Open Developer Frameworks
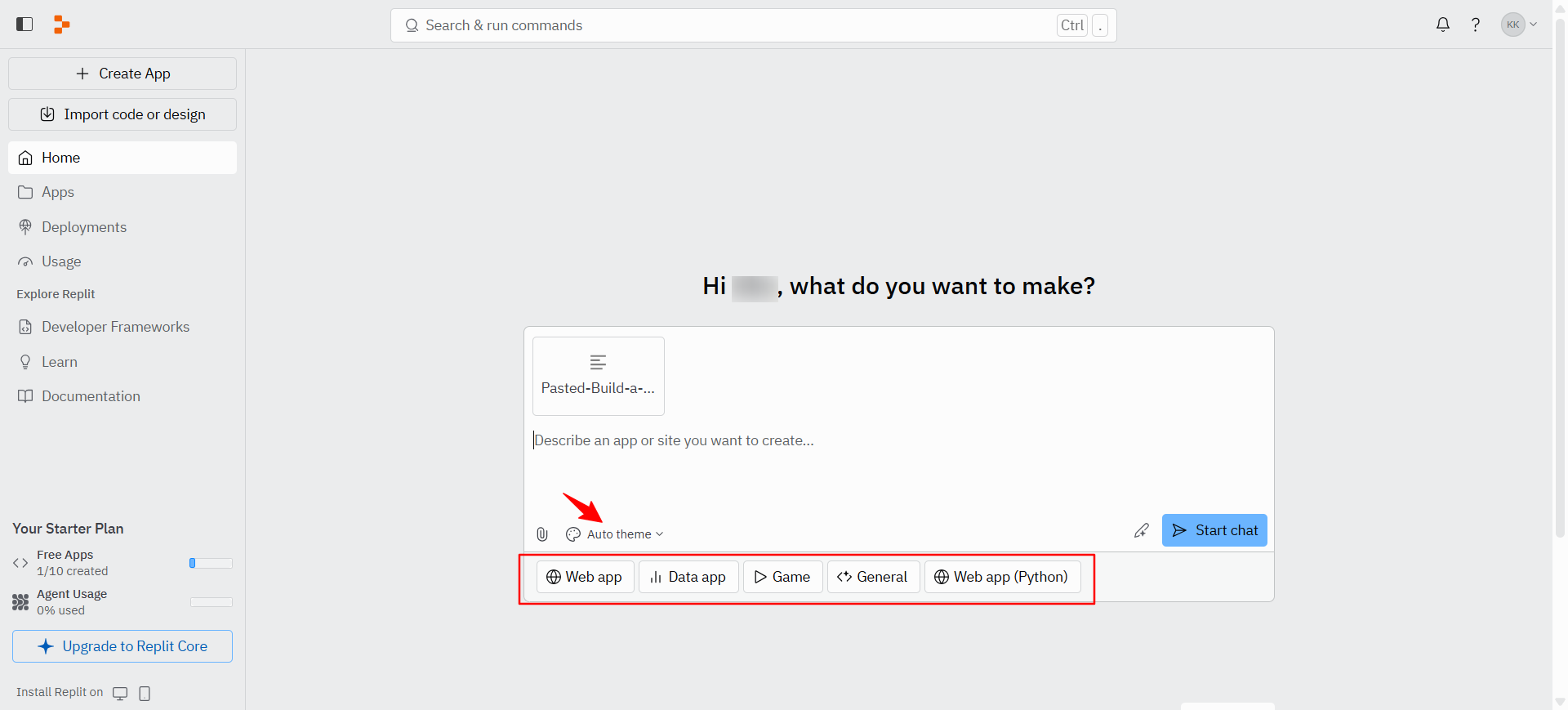This screenshot has height=710, width=1568. pos(122,327)
